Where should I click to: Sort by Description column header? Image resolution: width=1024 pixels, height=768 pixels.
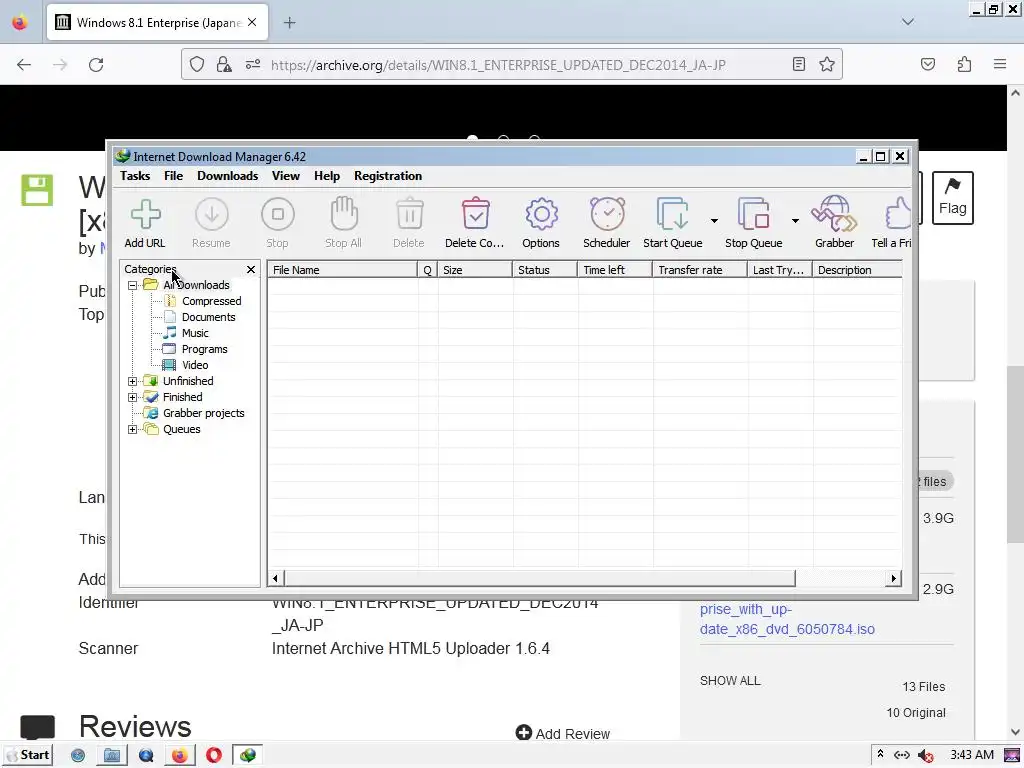pos(857,270)
